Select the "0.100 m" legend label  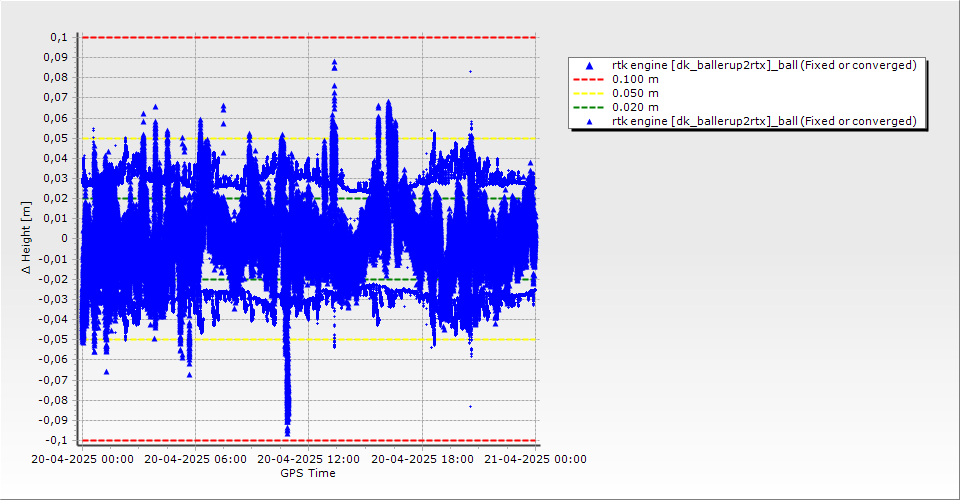636,79
